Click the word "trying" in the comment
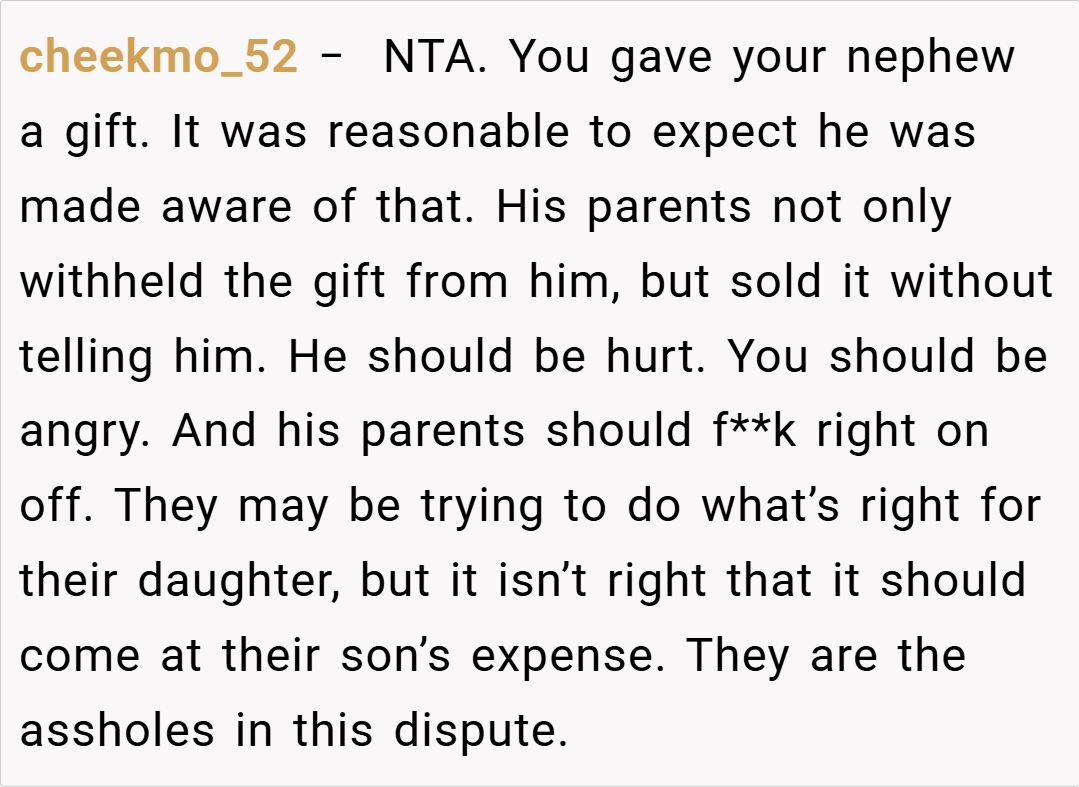The image size is (1079, 787). [482, 507]
